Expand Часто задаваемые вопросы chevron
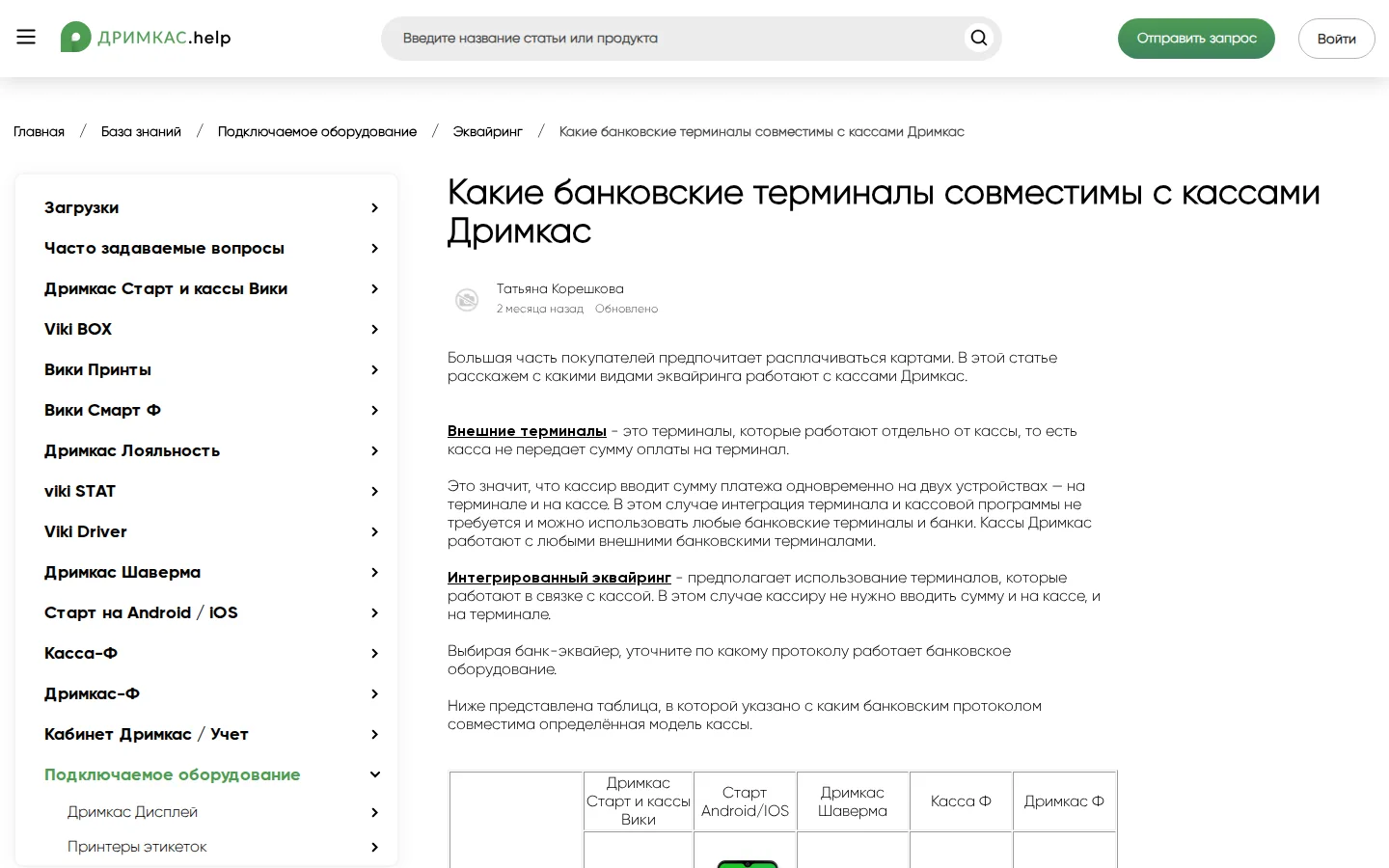The height and width of the screenshot is (868, 1389). pyautogui.click(x=374, y=249)
